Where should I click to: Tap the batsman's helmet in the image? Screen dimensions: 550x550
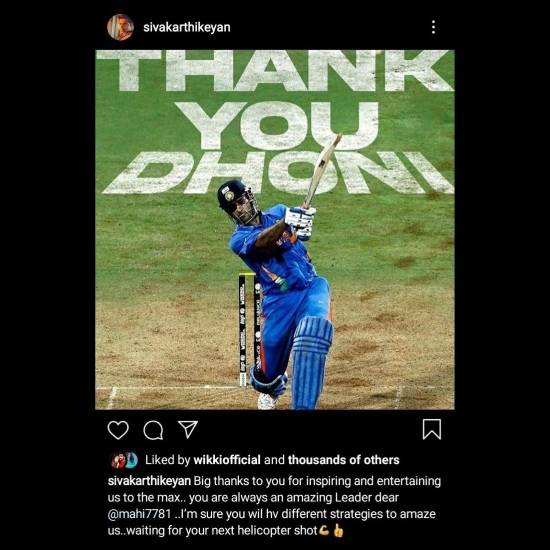[234, 197]
